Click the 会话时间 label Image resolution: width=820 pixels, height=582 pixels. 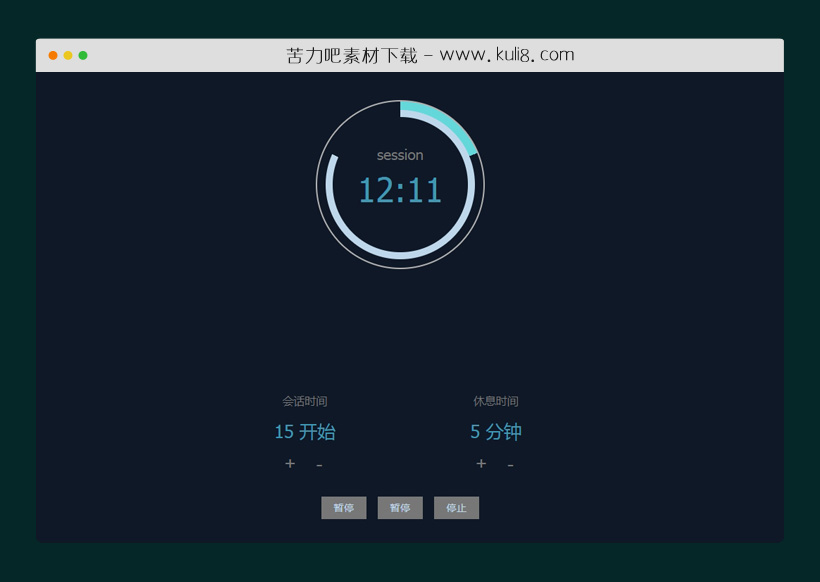(x=305, y=401)
